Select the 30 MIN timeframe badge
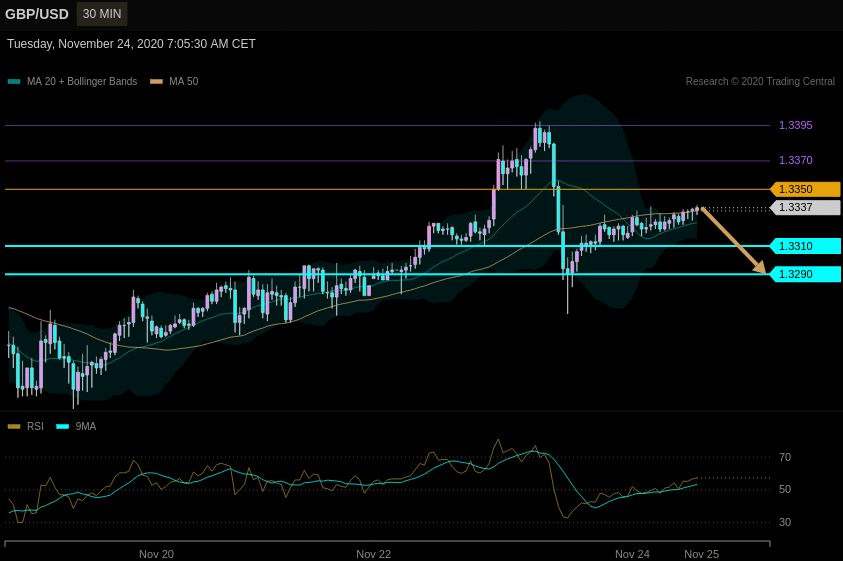The height and width of the screenshot is (561, 843). pyautogui.click(x=102, y=14)
